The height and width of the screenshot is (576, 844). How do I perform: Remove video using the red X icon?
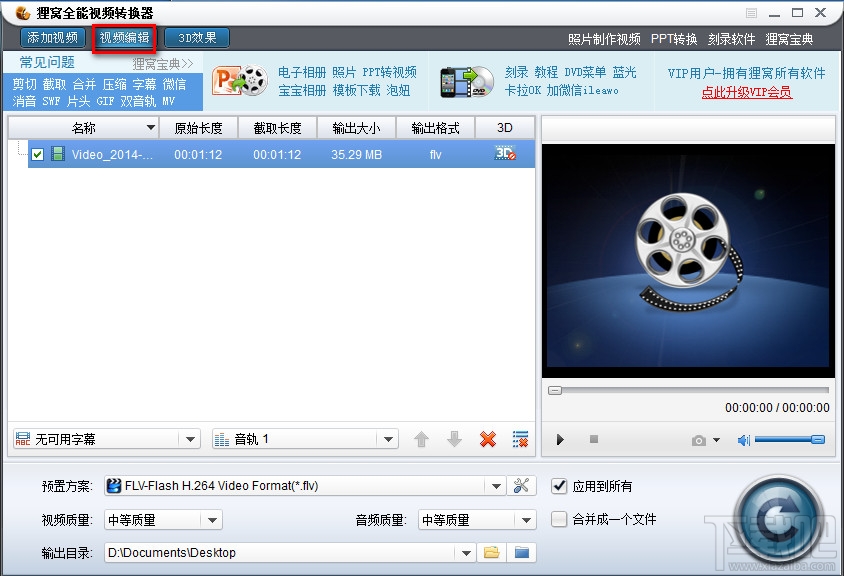[x=488, y=438]
